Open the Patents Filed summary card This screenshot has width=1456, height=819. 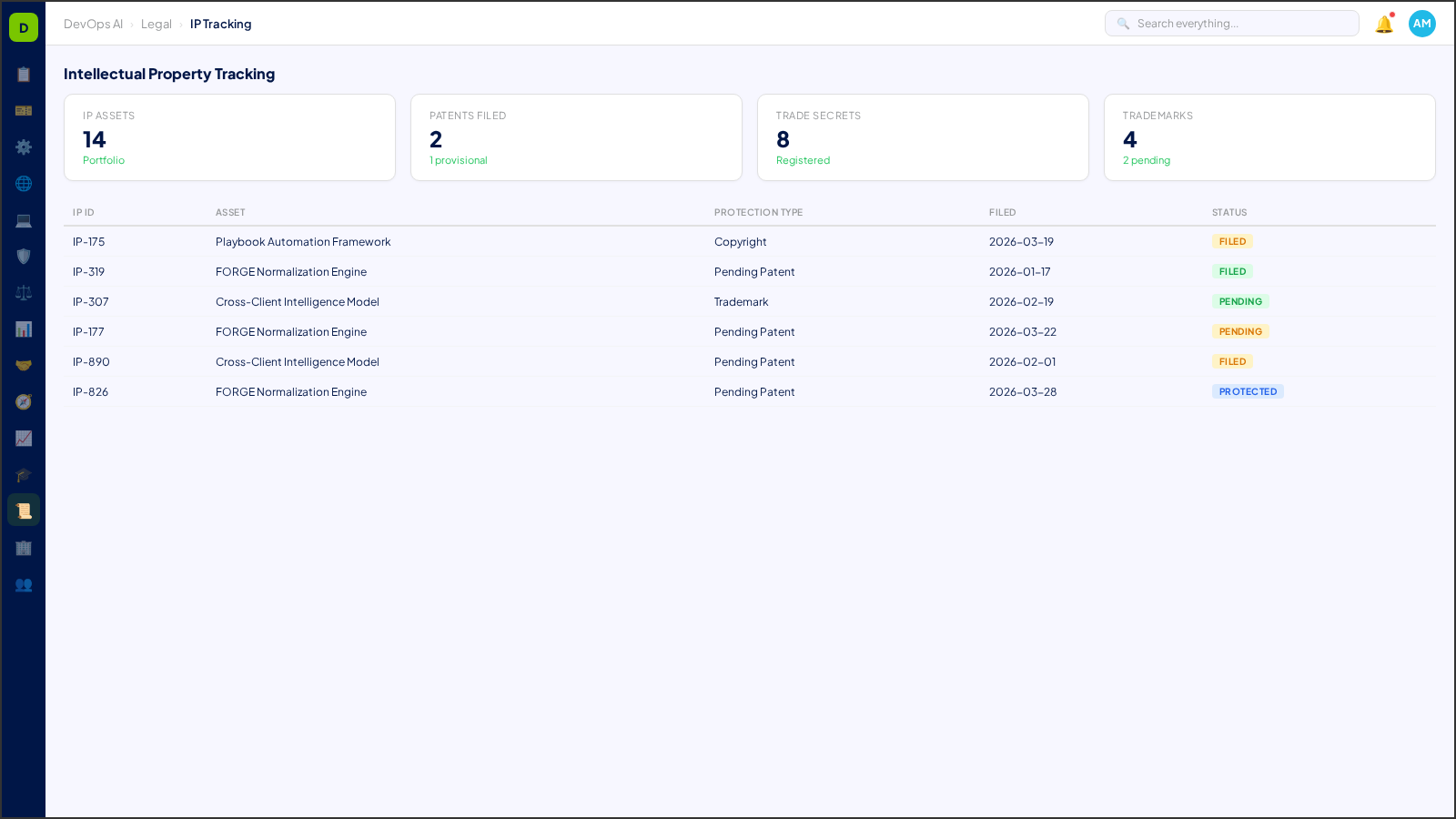576,137
